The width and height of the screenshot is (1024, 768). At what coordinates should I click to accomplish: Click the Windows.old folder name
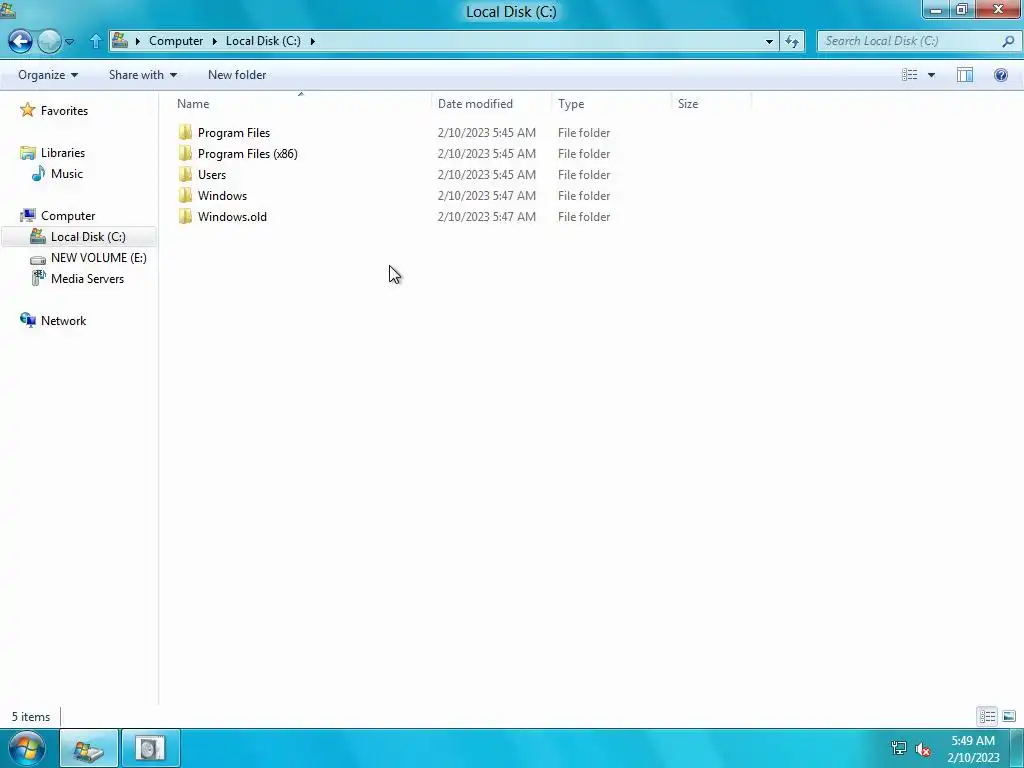point(232,217)
